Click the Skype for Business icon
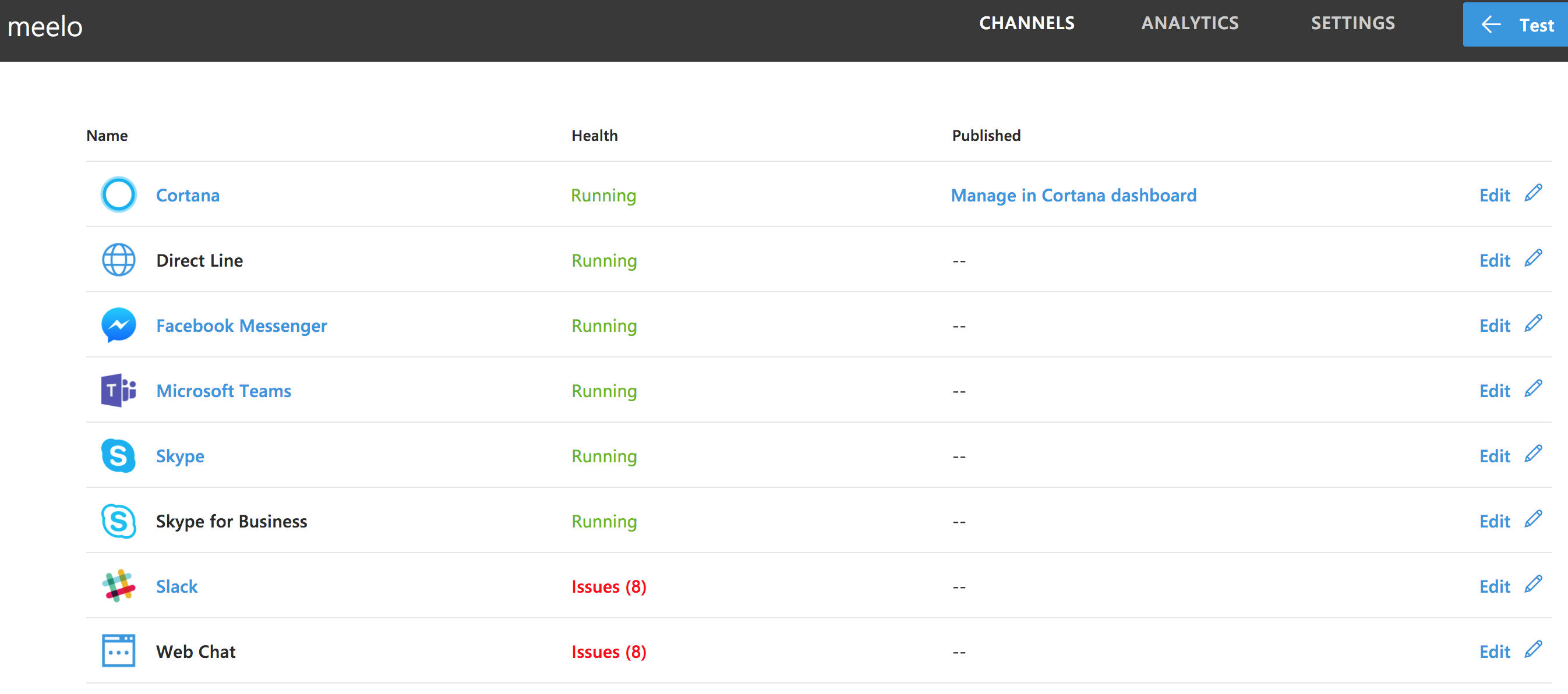This screenshot has width=1568, height=694. (x=118, y=520)
